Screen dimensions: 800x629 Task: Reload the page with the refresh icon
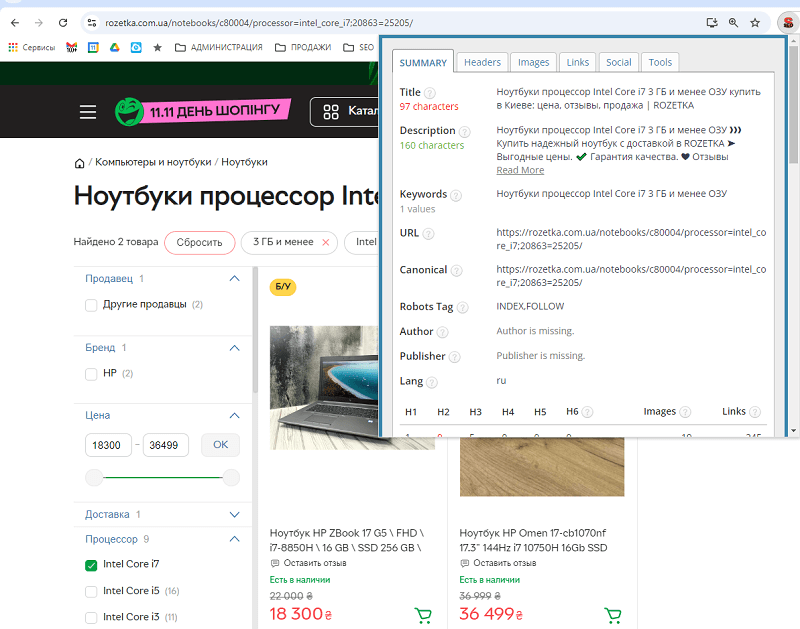pos(63,22)
